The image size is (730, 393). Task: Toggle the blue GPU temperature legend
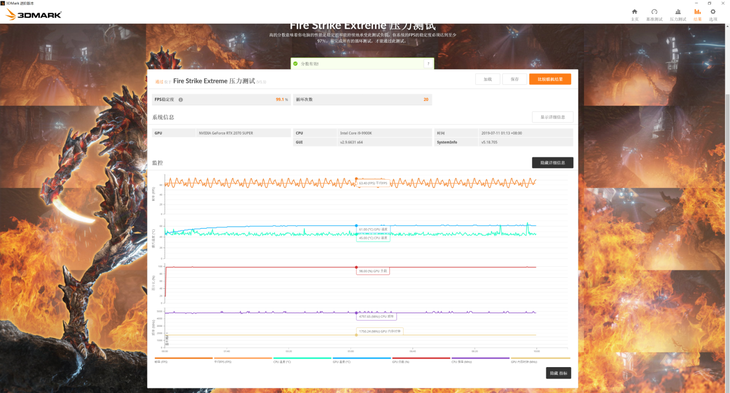[362, 359]
